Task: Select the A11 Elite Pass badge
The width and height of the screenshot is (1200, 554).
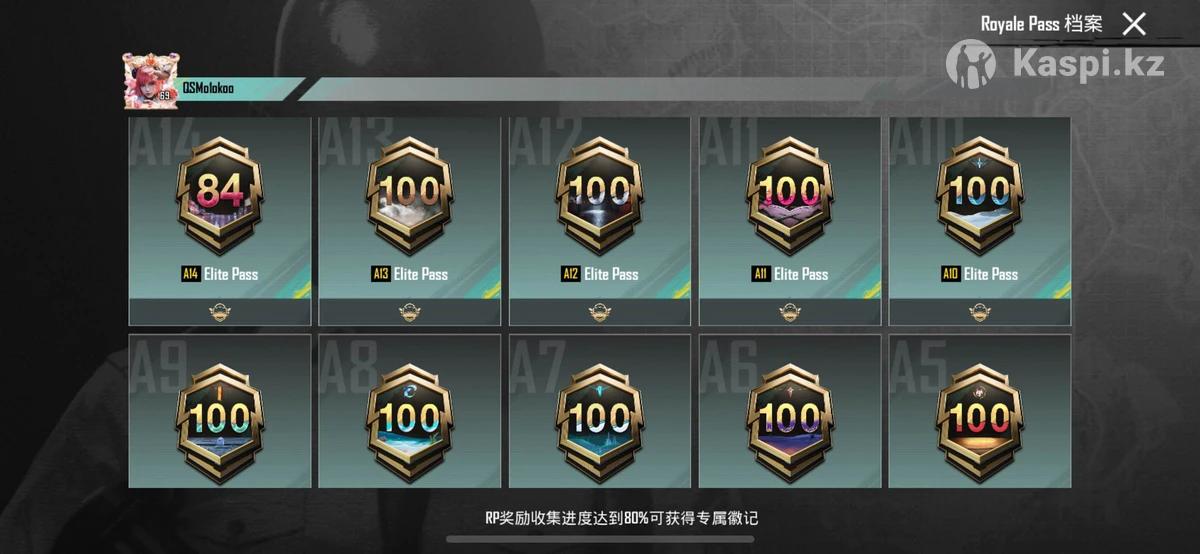Action: pos(790,193)
